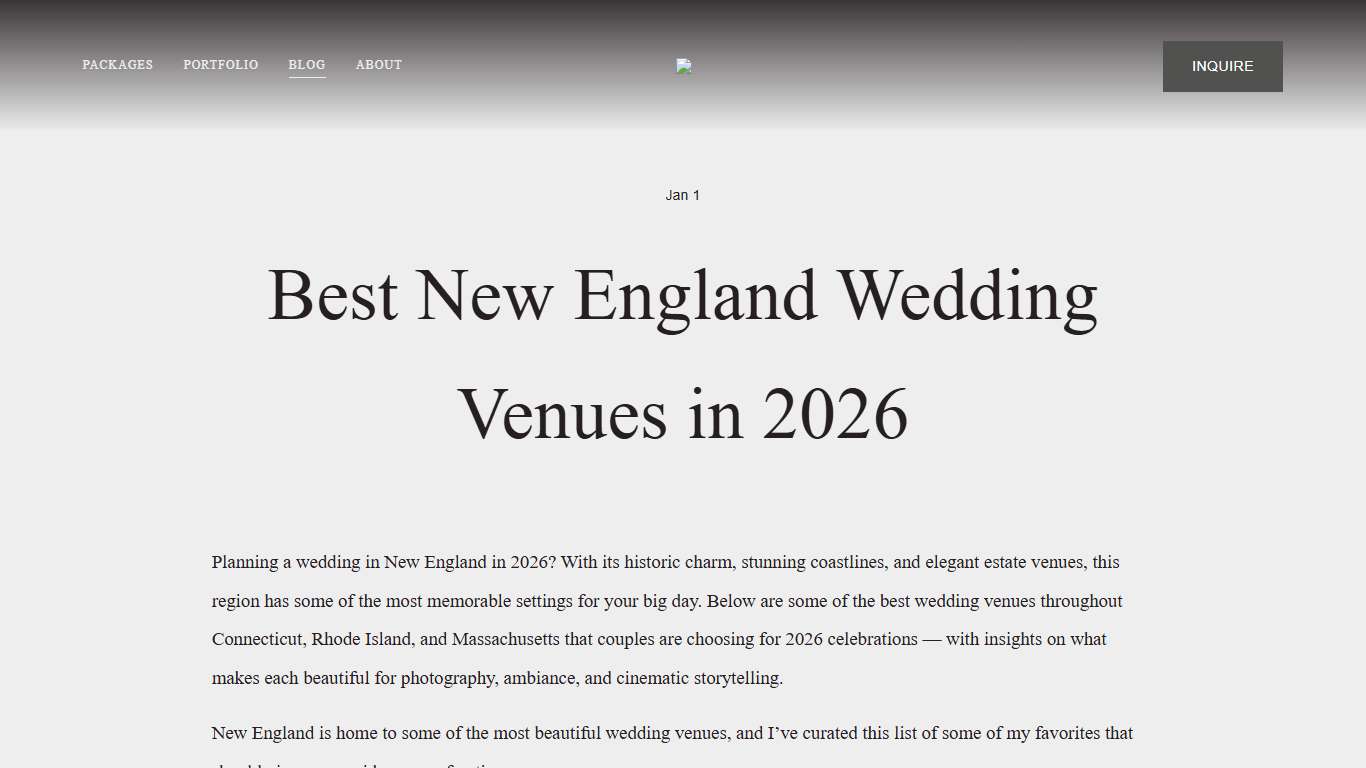The image size is (1366, 768).
Task: Open the PORTFOLIO page
Action: tap(221, 64)
